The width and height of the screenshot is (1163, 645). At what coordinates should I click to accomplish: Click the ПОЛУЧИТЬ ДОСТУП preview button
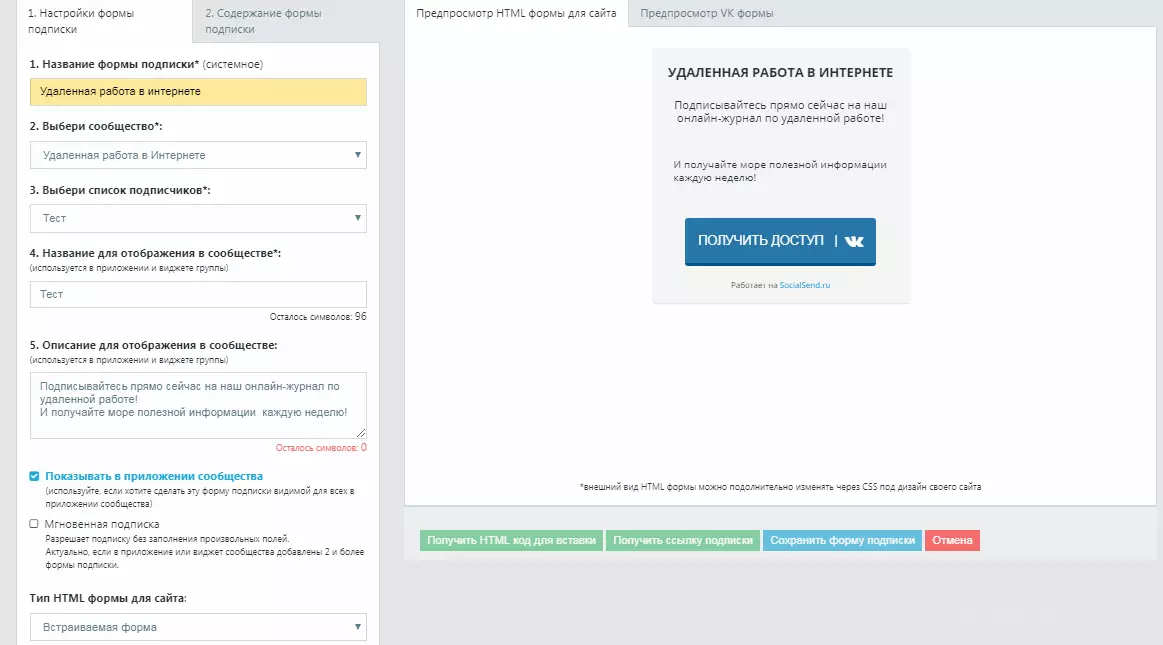(x=780, y=241)
